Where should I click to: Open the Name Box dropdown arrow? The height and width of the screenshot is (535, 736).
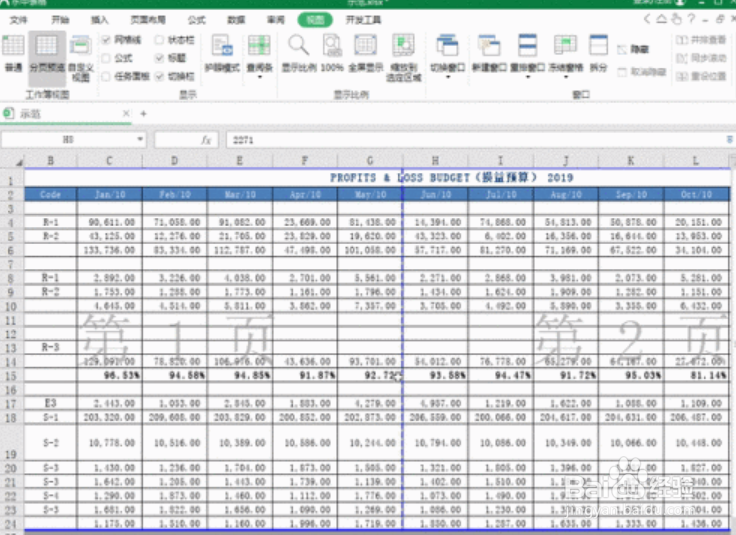point(139,139)
